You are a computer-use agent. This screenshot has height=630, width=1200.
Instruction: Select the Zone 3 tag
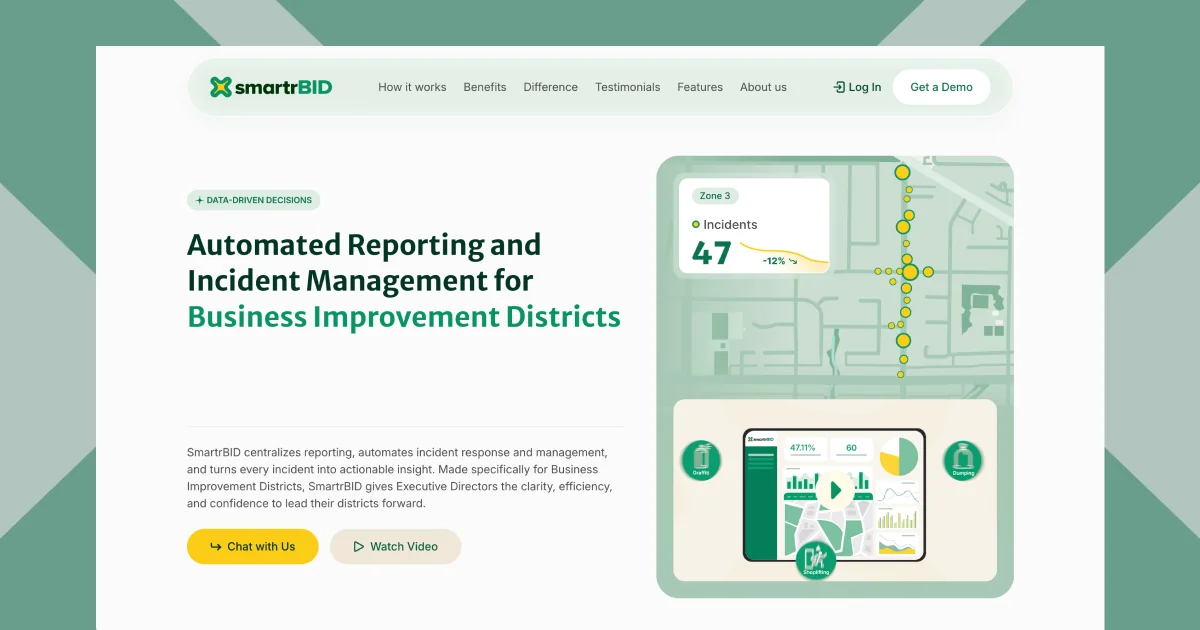[x=714, y=196]
